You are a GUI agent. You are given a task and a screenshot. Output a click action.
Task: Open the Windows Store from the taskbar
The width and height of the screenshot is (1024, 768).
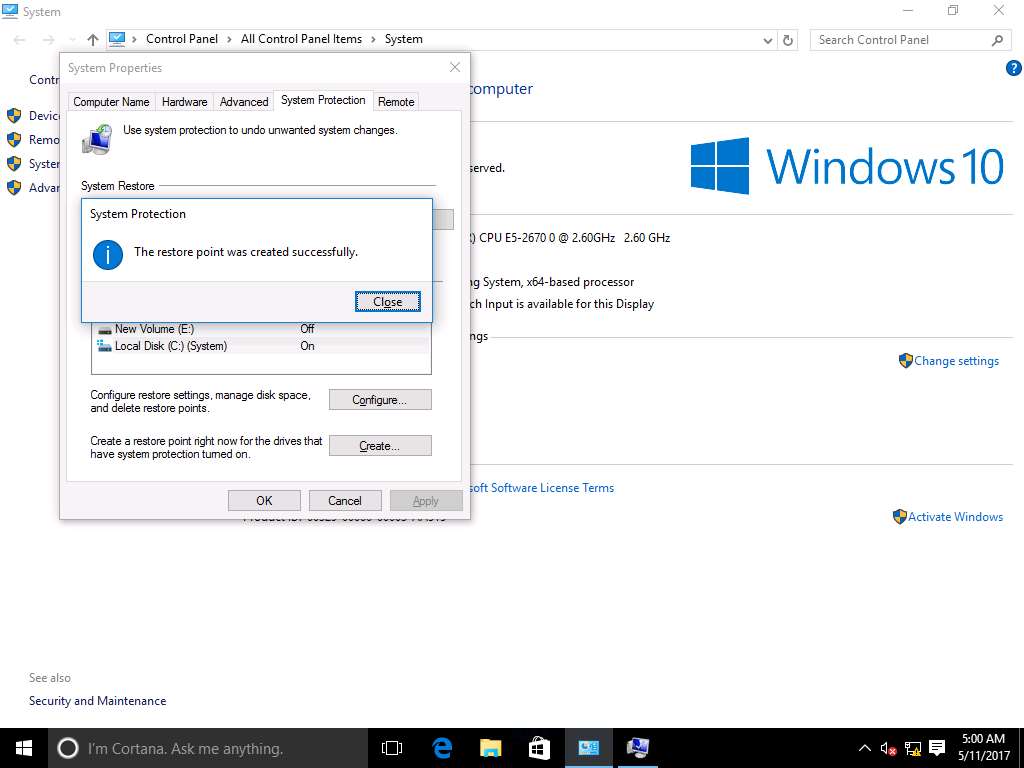(539, 748)
